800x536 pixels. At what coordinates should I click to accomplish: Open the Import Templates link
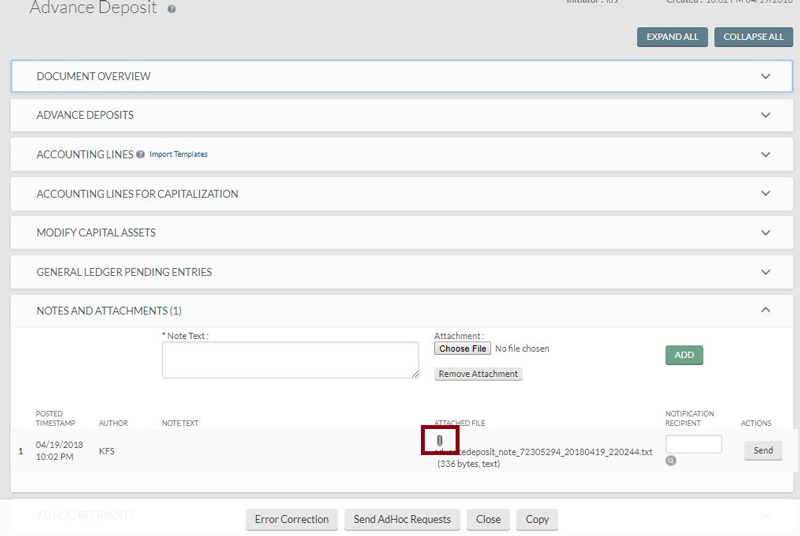(179, 155)
